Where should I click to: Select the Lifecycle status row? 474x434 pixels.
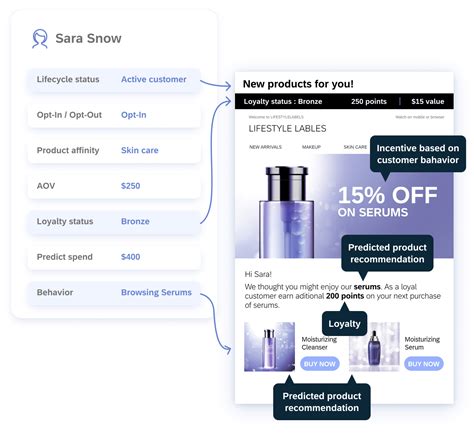(x=114, y=80)
